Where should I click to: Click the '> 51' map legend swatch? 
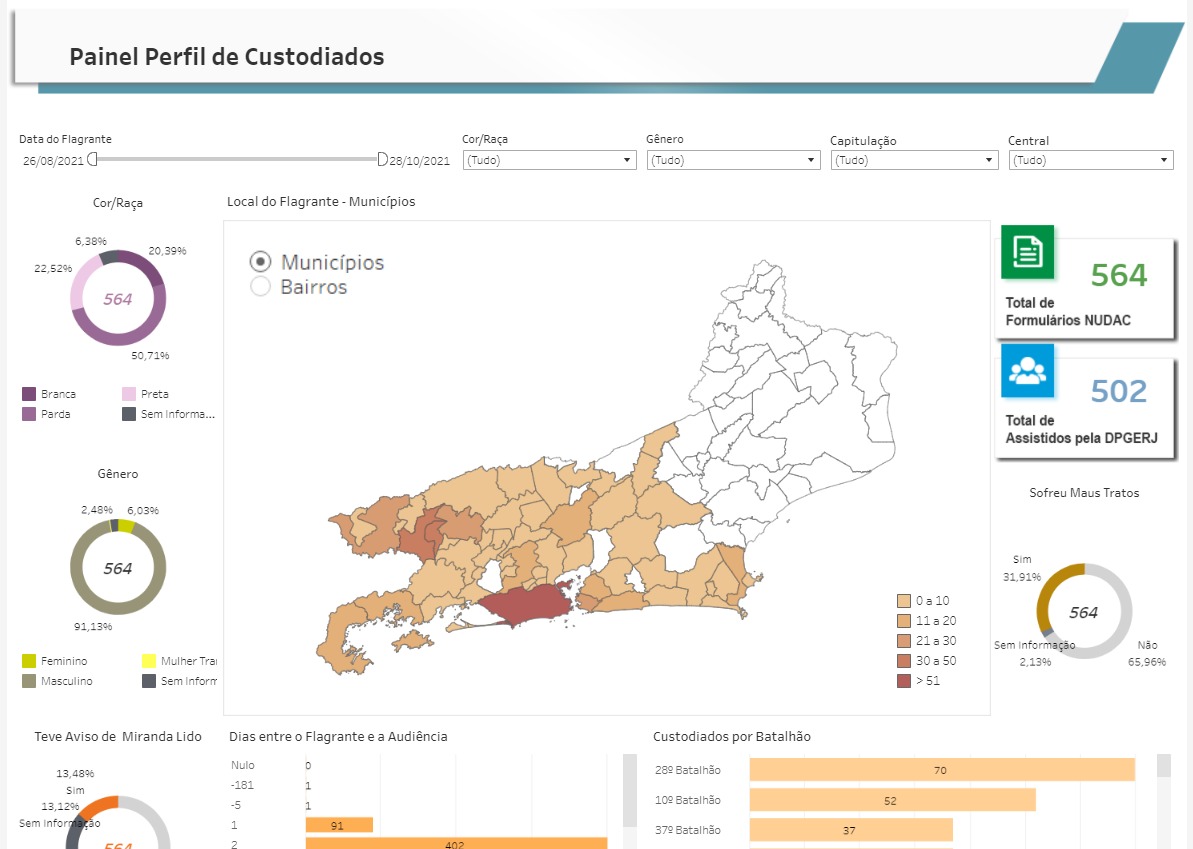pos(904,681)
